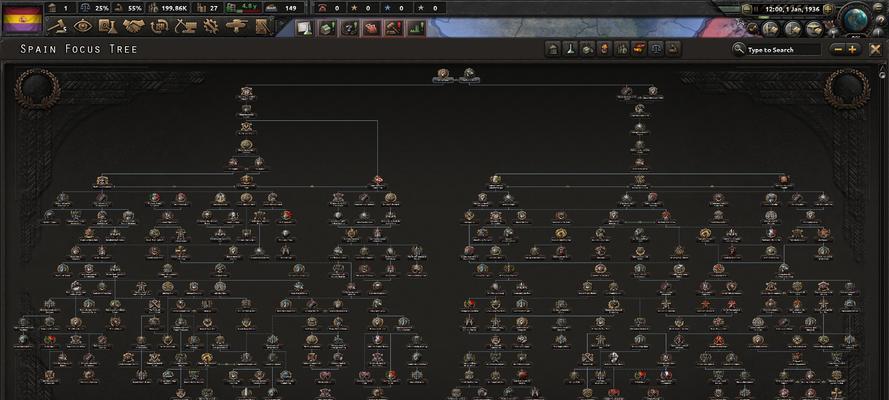Click the war support indicator showing 55%
The height and width of the screenshot is (400, 889).
tap(128, 8)
